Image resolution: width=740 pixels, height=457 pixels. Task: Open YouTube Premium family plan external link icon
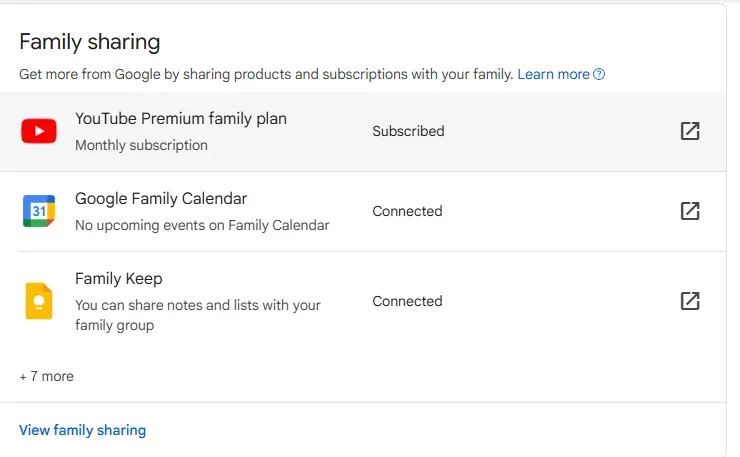coord(690,131)
